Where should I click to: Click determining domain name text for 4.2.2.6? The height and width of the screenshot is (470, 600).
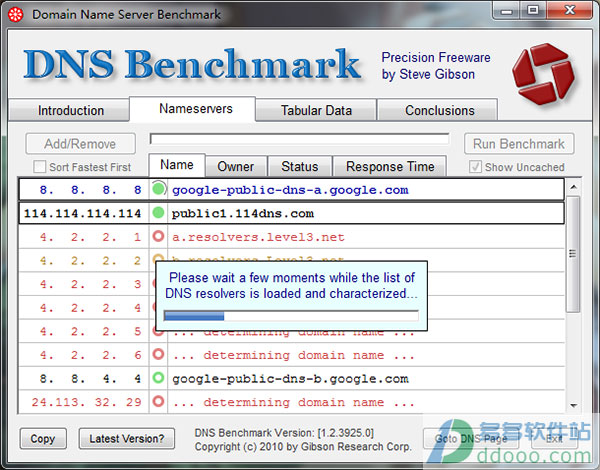click(x=293, y=355)
